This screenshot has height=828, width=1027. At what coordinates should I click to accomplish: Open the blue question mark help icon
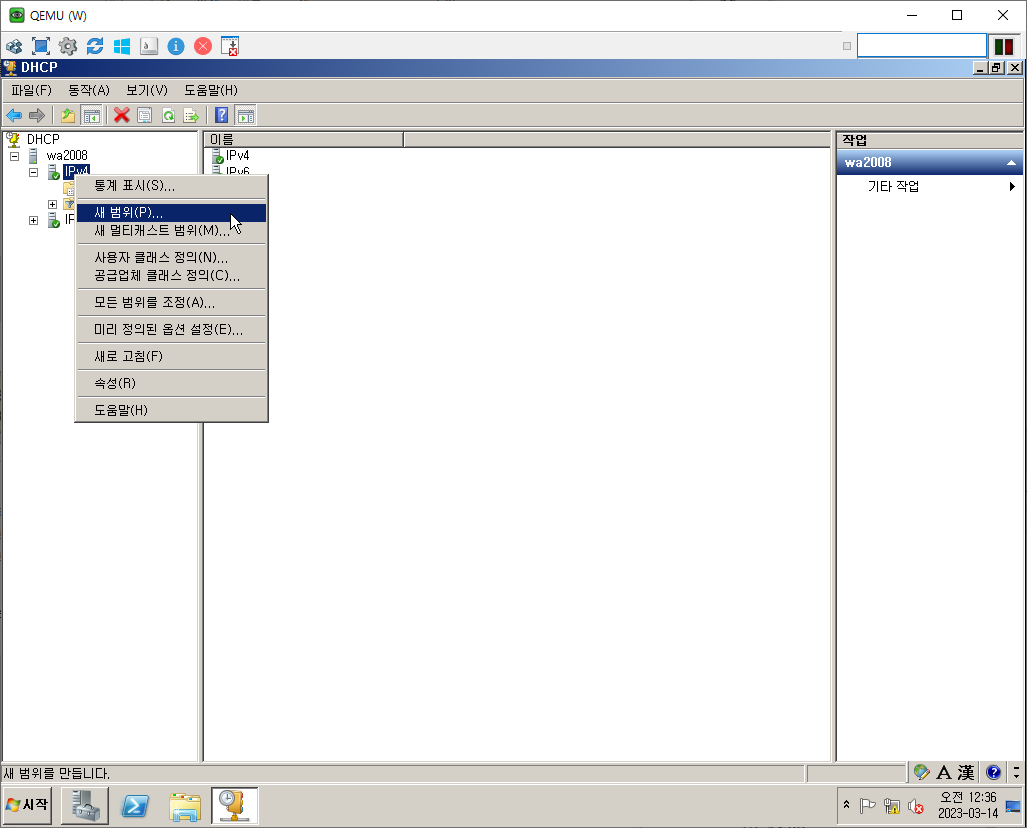[222, 116]
